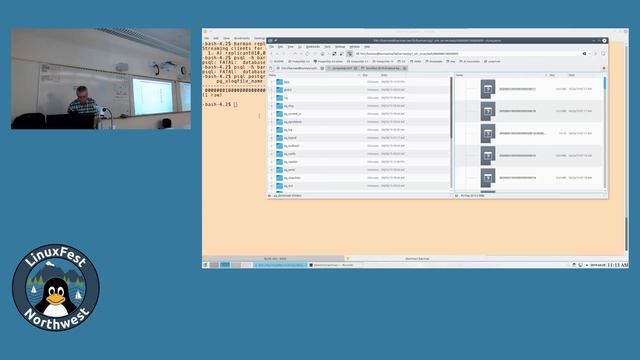This screenshot has height=360, width=640.
Task: Open the Konsole Edit menu
Action: coord(216,38)
